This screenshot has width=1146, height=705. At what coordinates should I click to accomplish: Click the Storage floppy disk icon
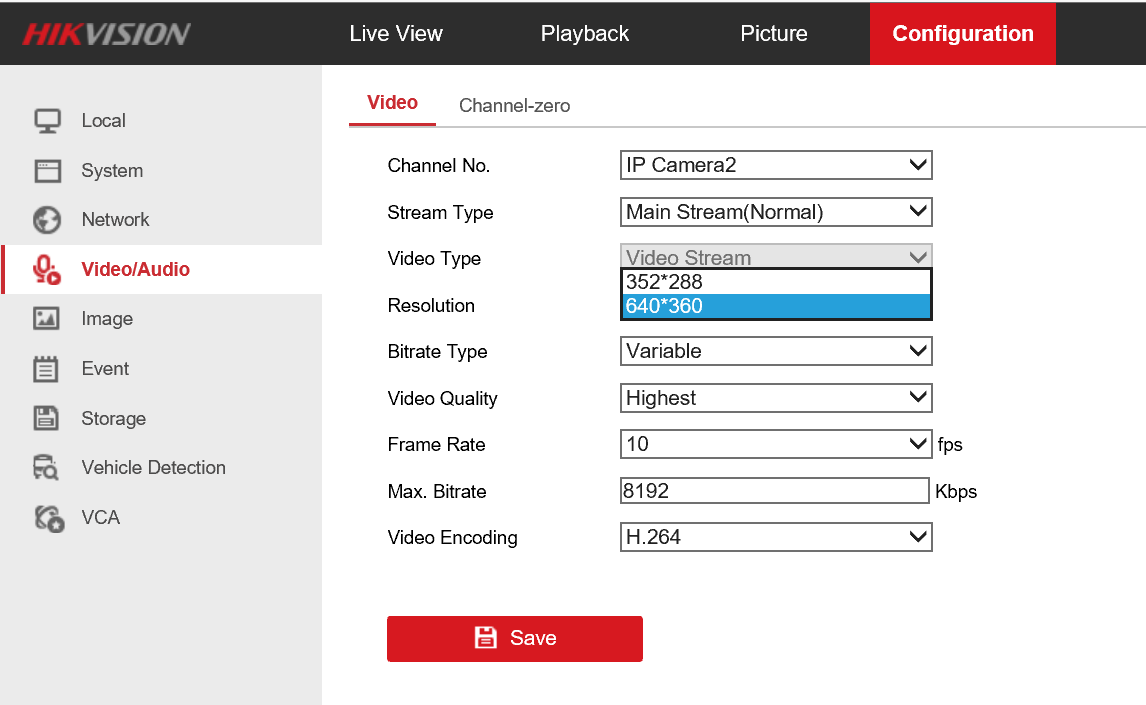47,418
